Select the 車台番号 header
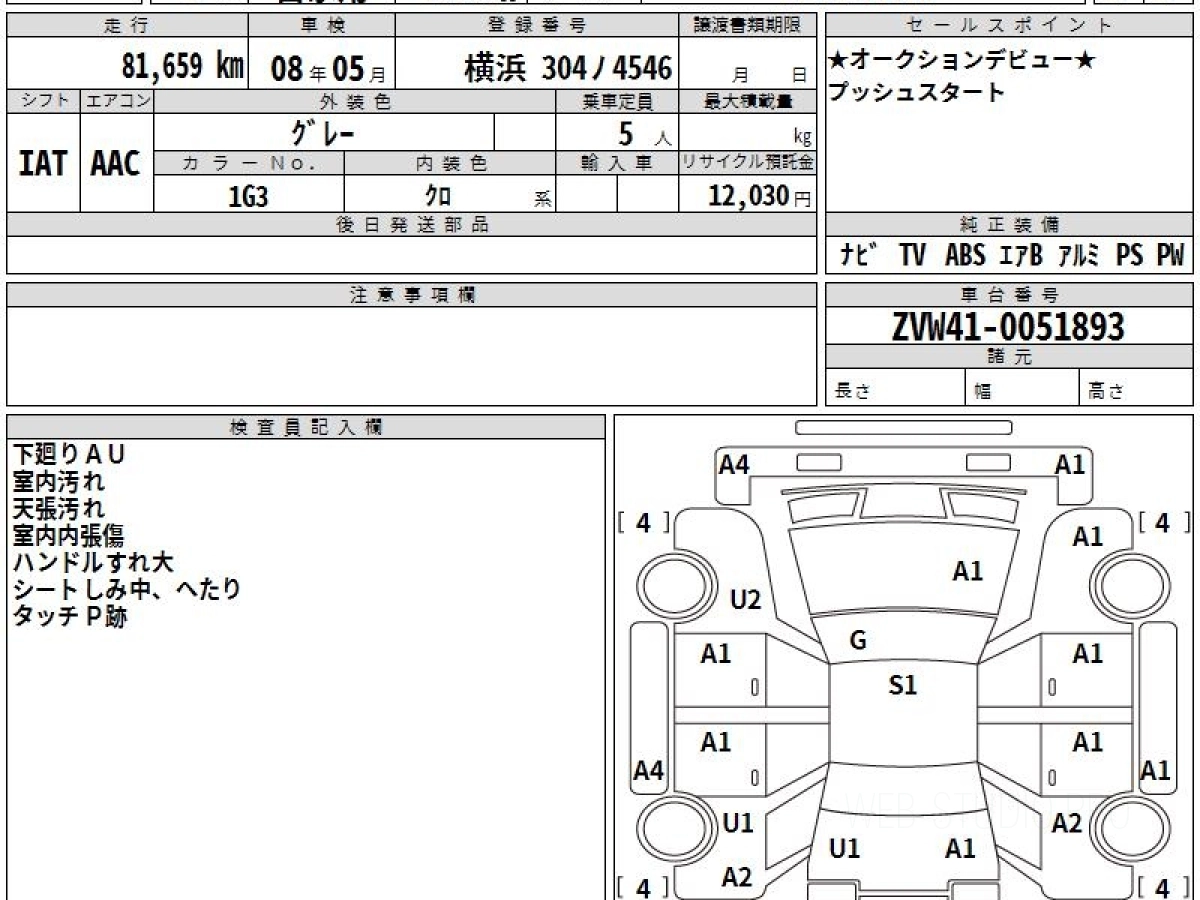This screenshot has height=900, width=1200. coord(1010,295)
